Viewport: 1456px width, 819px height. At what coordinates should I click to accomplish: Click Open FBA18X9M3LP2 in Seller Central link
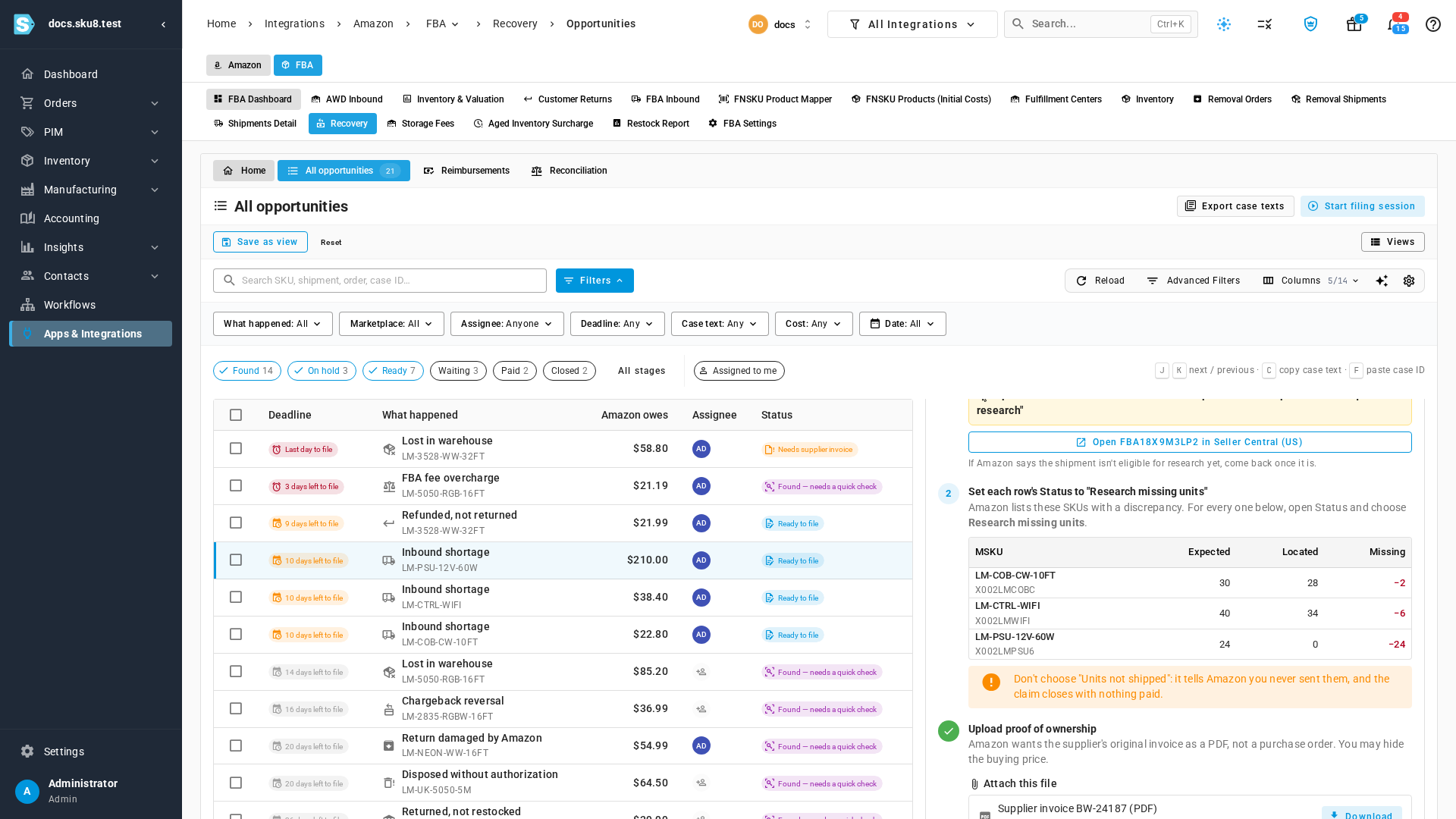1189,442
